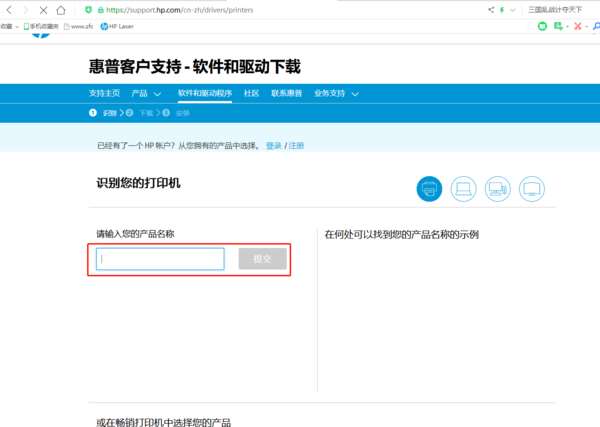Click the address bar URL support.hp.com
Screen dimensions: 600x427
(x=179, y=10)
